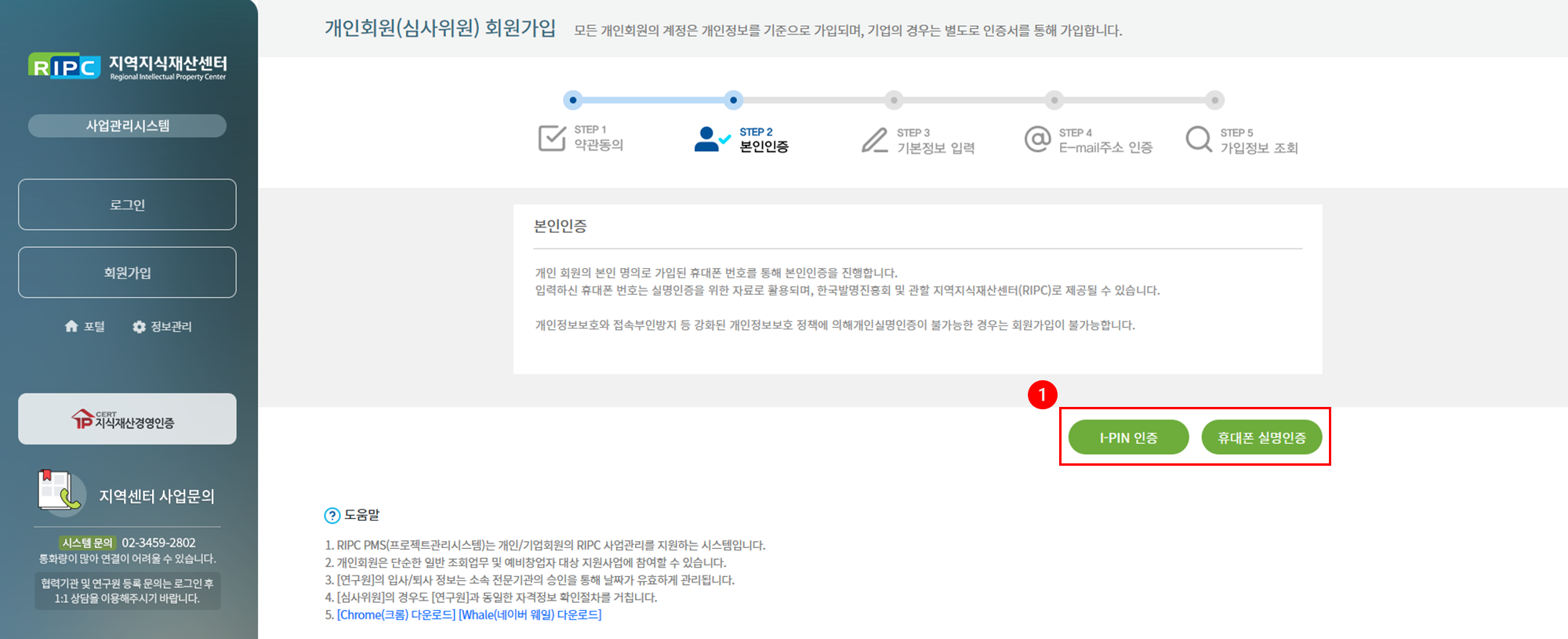Click the STEP 1 checkbox icon
This screenshot has height=639, width=1568.
coord(552,138)
